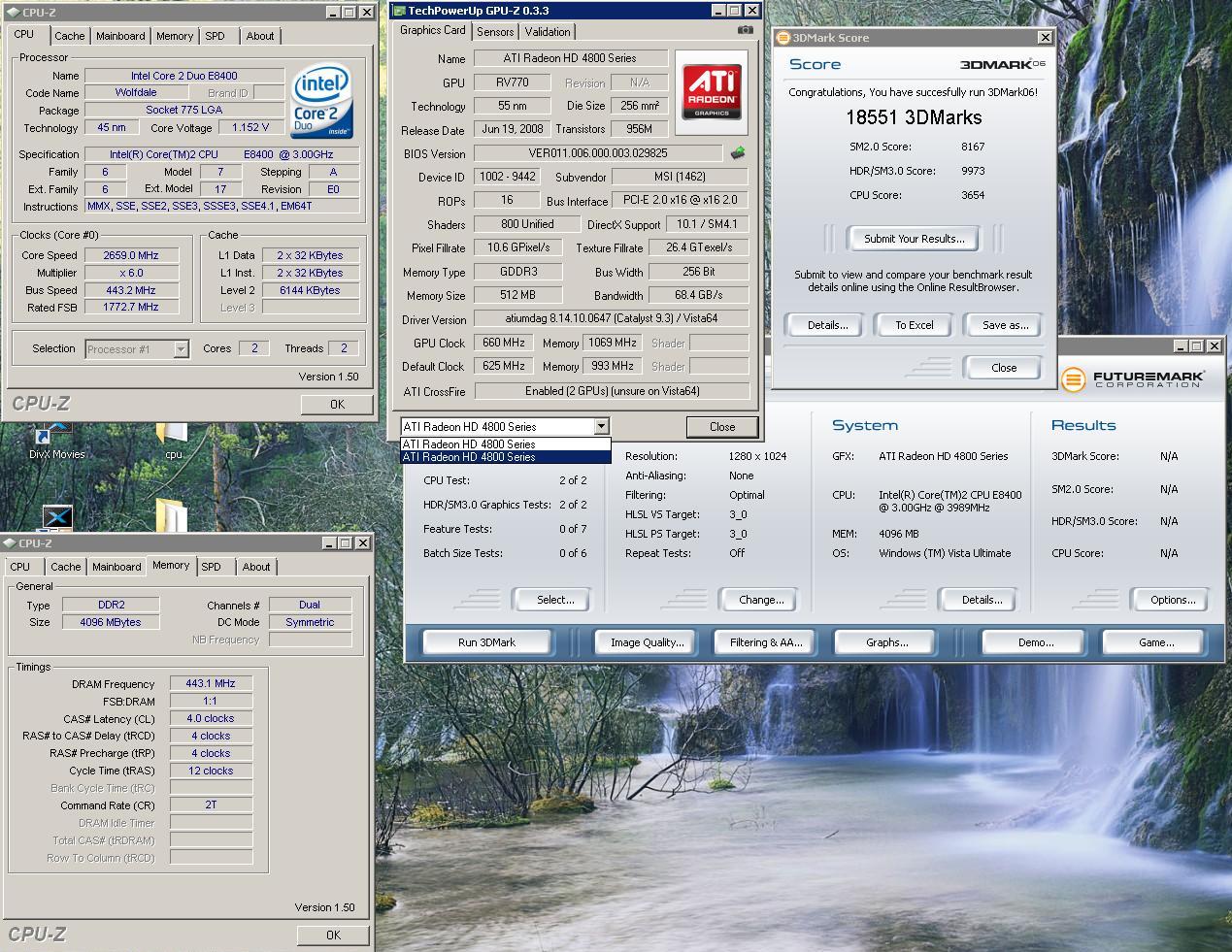Select the first ATI Radeon HD 4800 list entry
The height and width of the screenshot is (952, 1232).
tap(506, 444)
